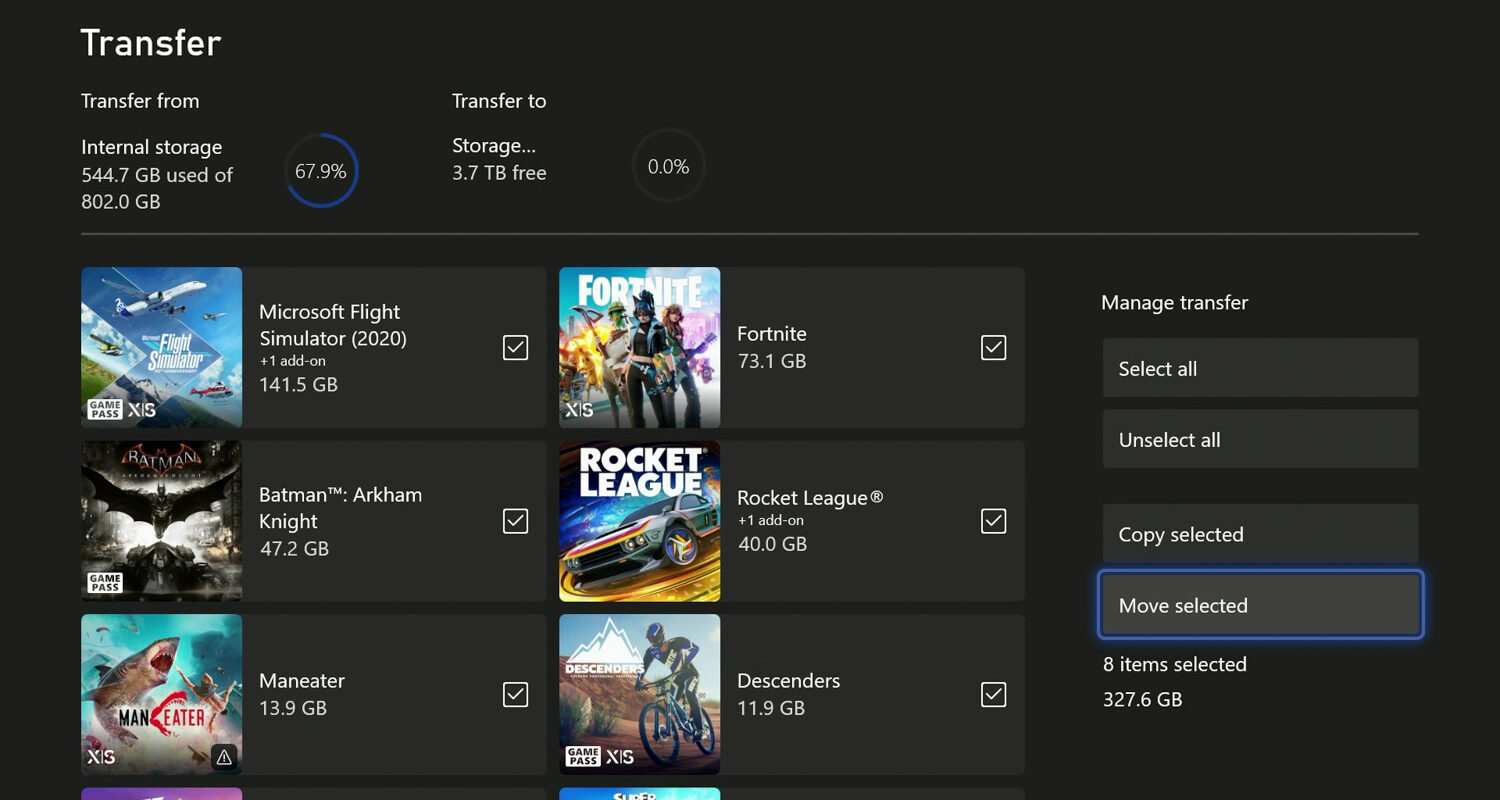The height and width of the screenshot is (800, 1500).
Task: Deselect the Descenders checkbox
Action: point(993,694)
